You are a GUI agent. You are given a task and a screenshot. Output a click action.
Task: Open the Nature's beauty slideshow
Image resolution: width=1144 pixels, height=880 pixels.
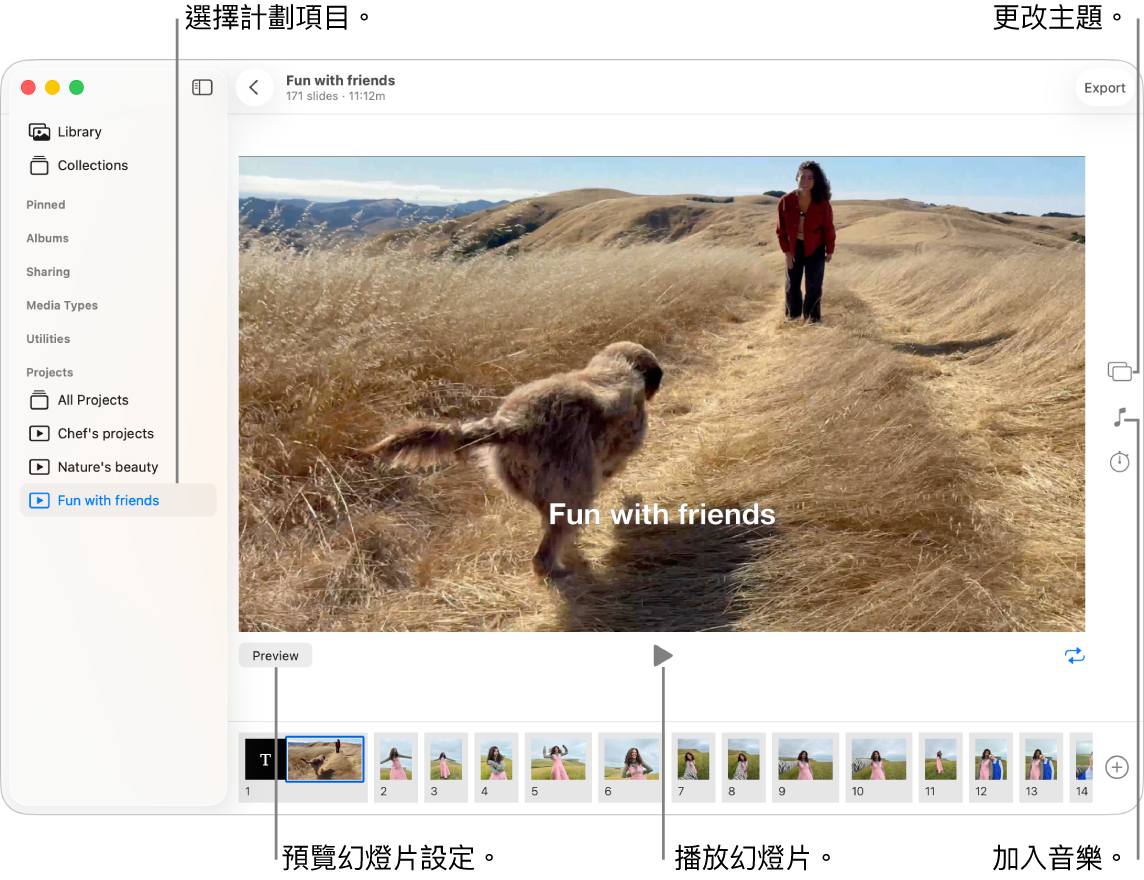point(108,467)
